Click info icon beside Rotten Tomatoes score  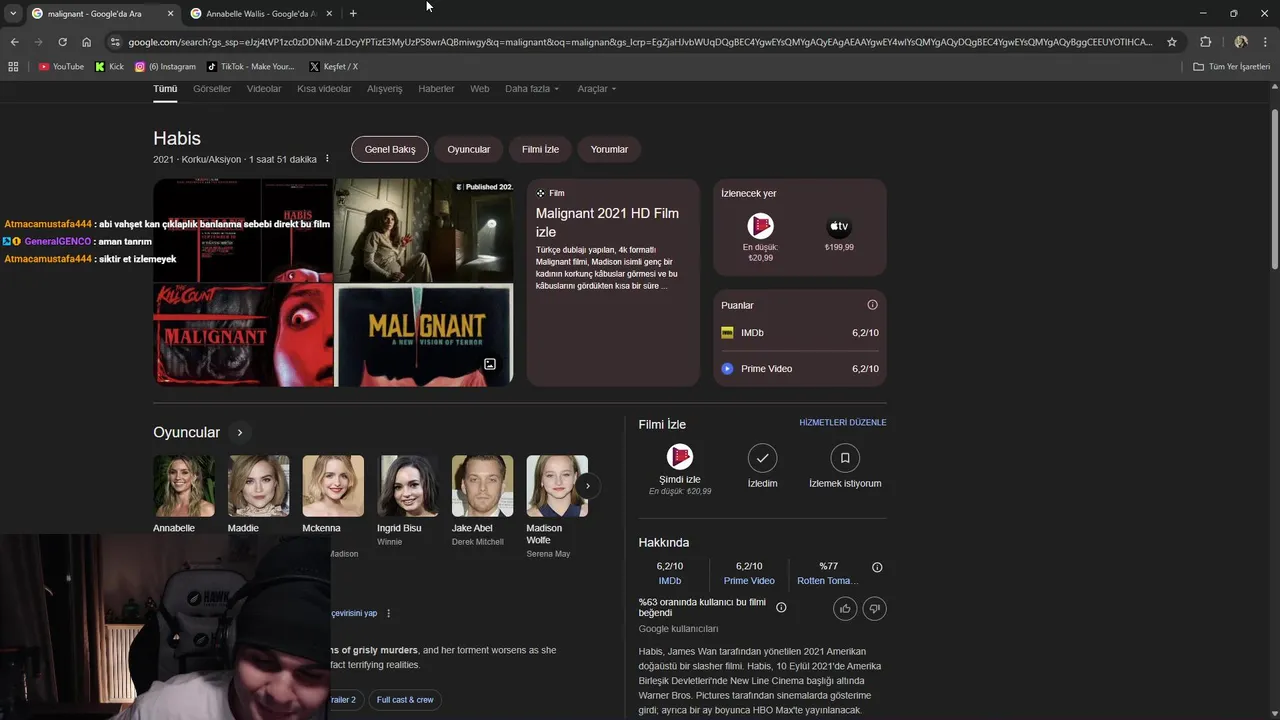coord(877,567)
